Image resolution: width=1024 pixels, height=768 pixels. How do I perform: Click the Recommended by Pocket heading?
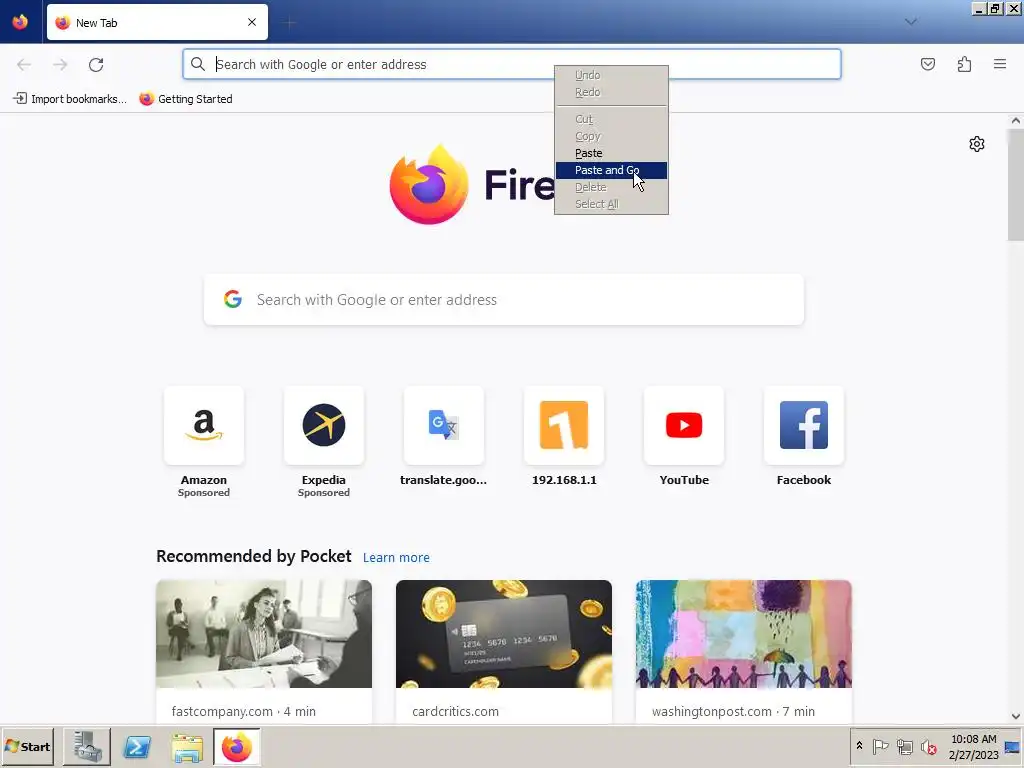coord(253,556)
